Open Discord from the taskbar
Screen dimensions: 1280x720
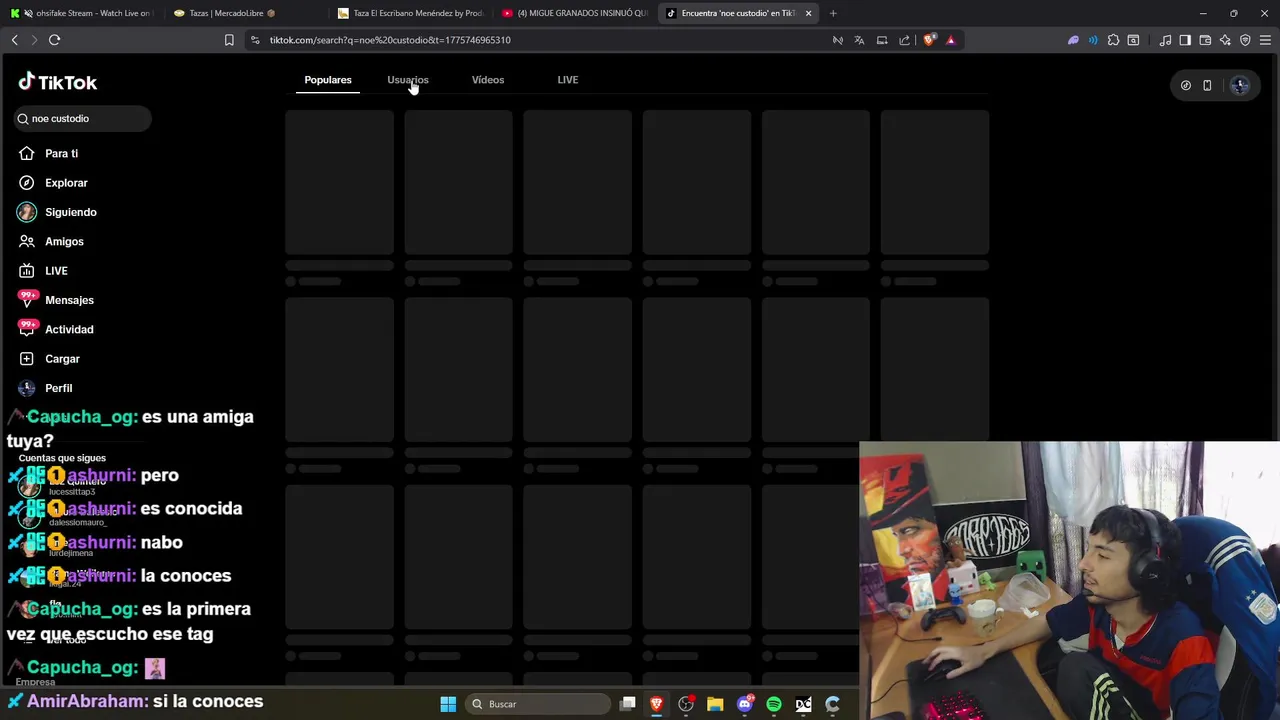click(x=744, y=704)
